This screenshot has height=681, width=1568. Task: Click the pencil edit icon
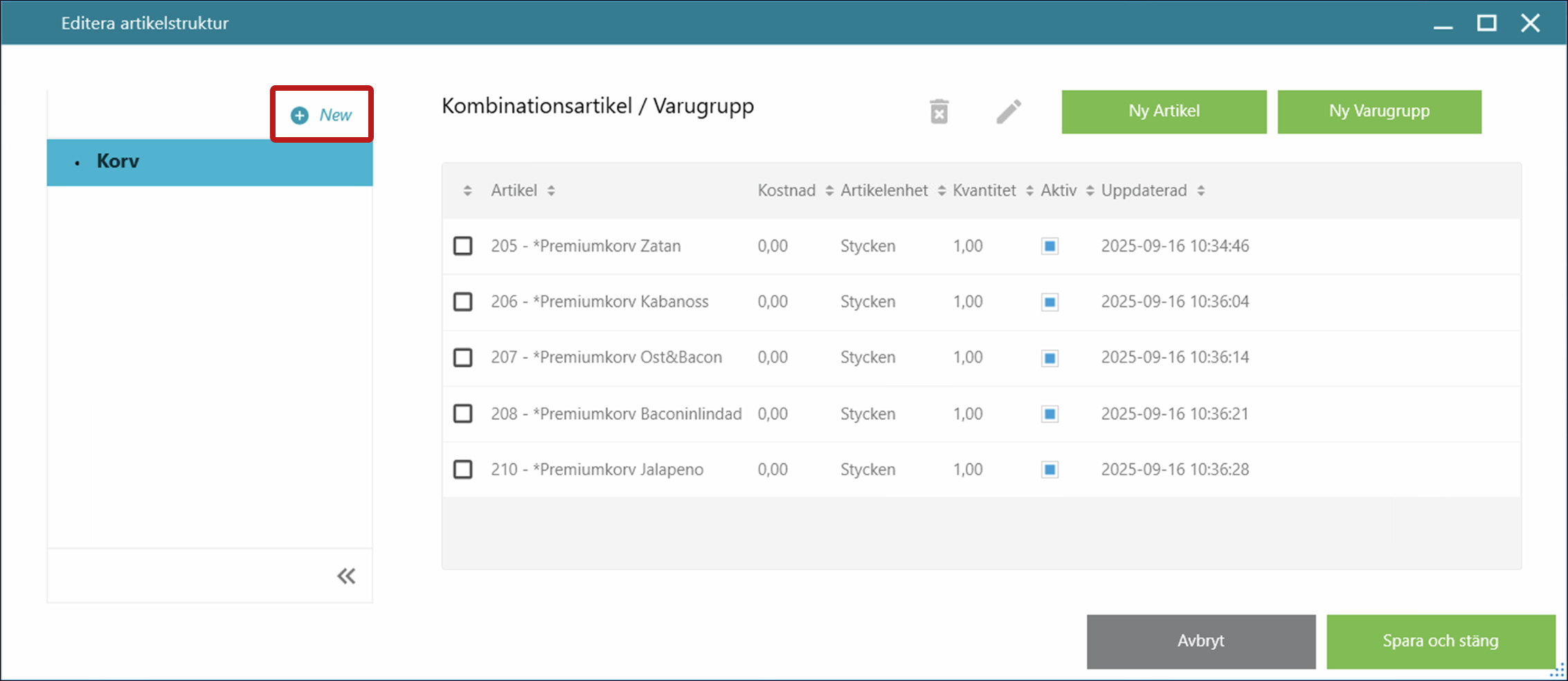(x=1009, y=112)
